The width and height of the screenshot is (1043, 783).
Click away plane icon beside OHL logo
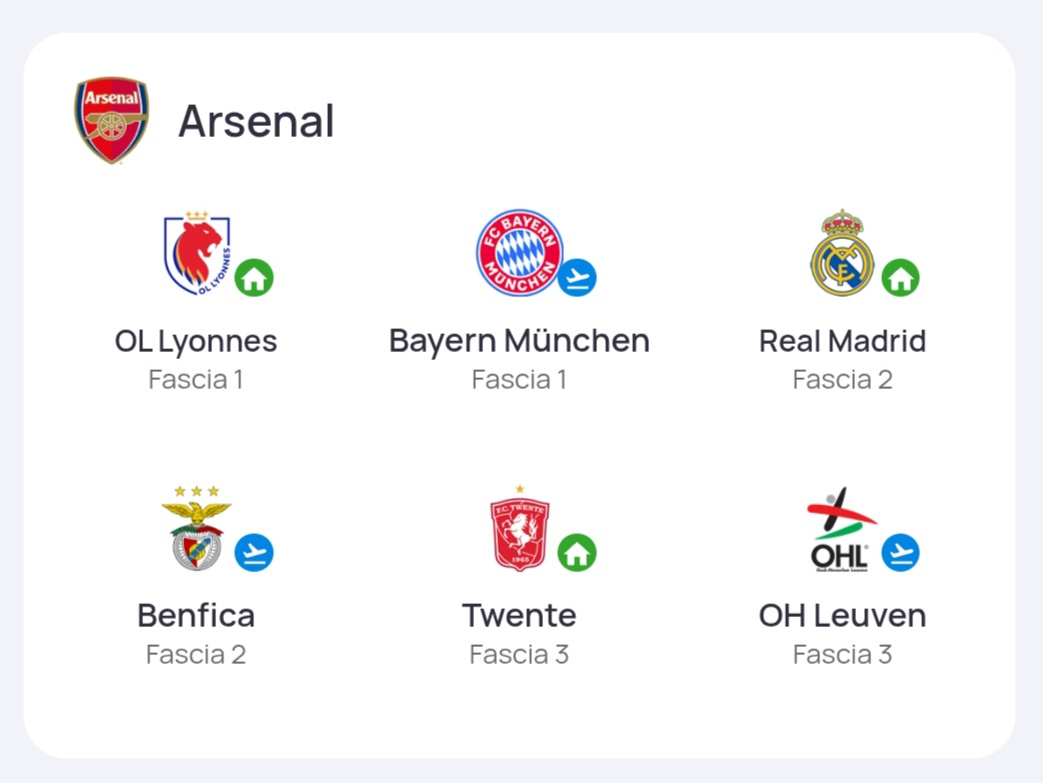coord(901,552)
